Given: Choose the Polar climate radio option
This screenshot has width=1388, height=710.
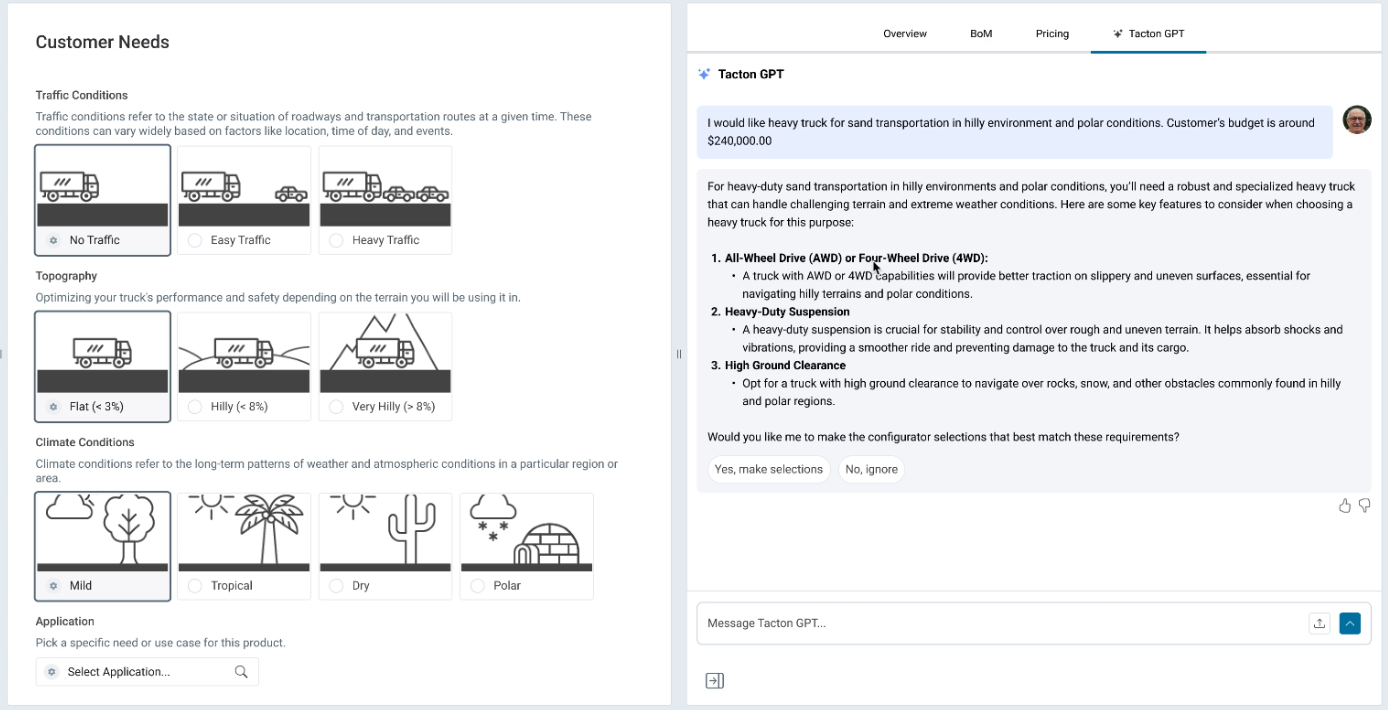Looking at the screenshot, I should tap(478, 586).
